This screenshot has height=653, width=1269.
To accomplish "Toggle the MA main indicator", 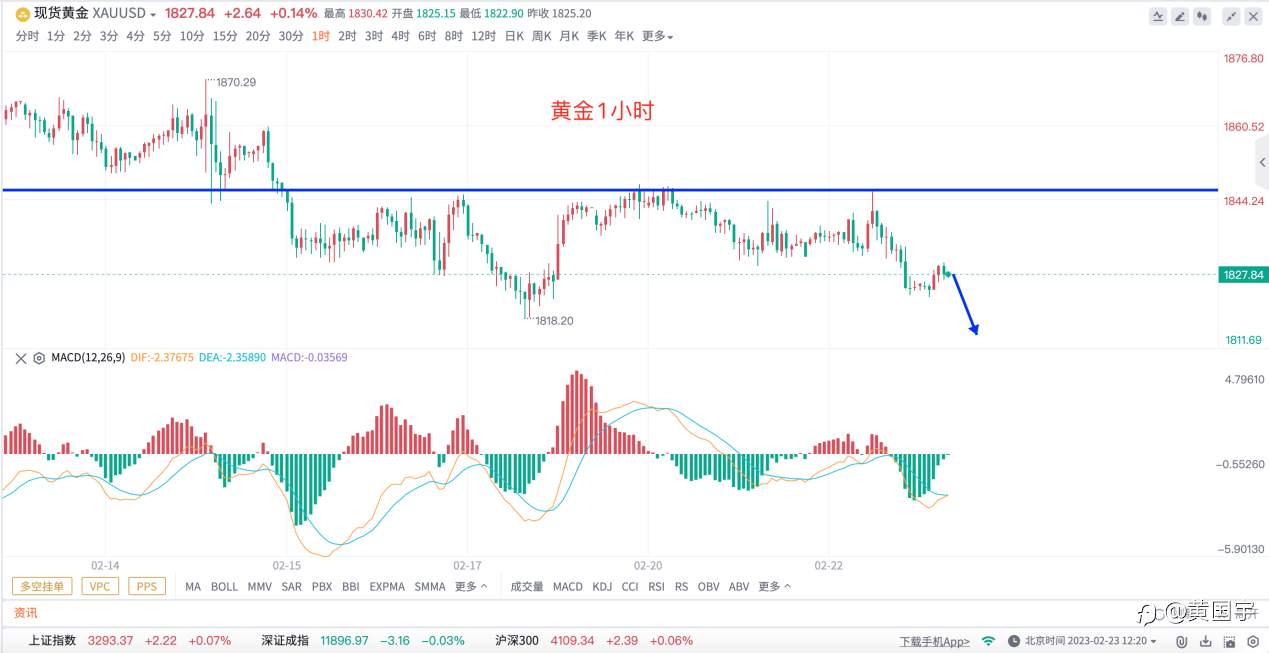I will [x=193, y=587].
